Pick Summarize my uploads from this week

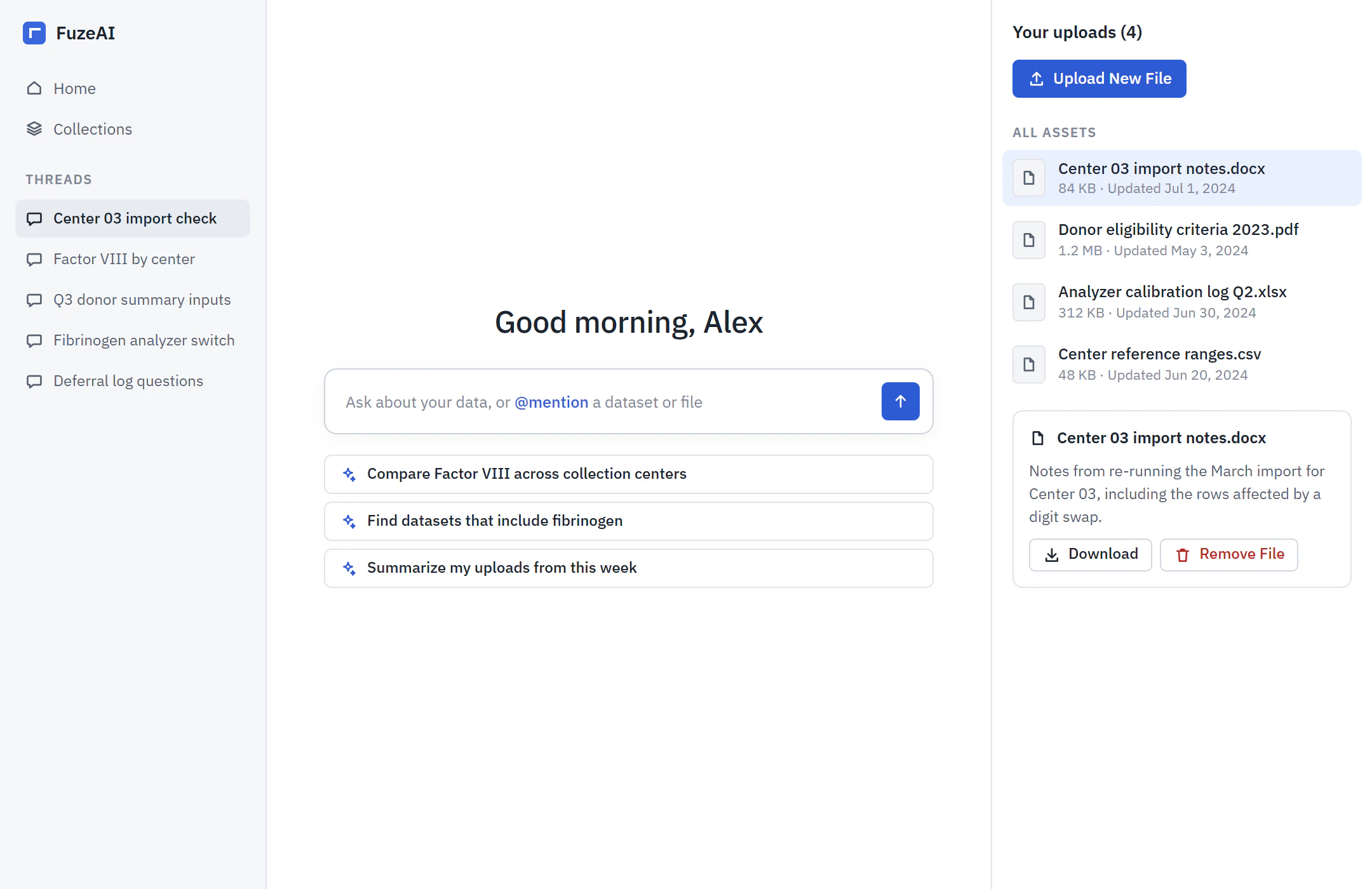coord(628,568)
